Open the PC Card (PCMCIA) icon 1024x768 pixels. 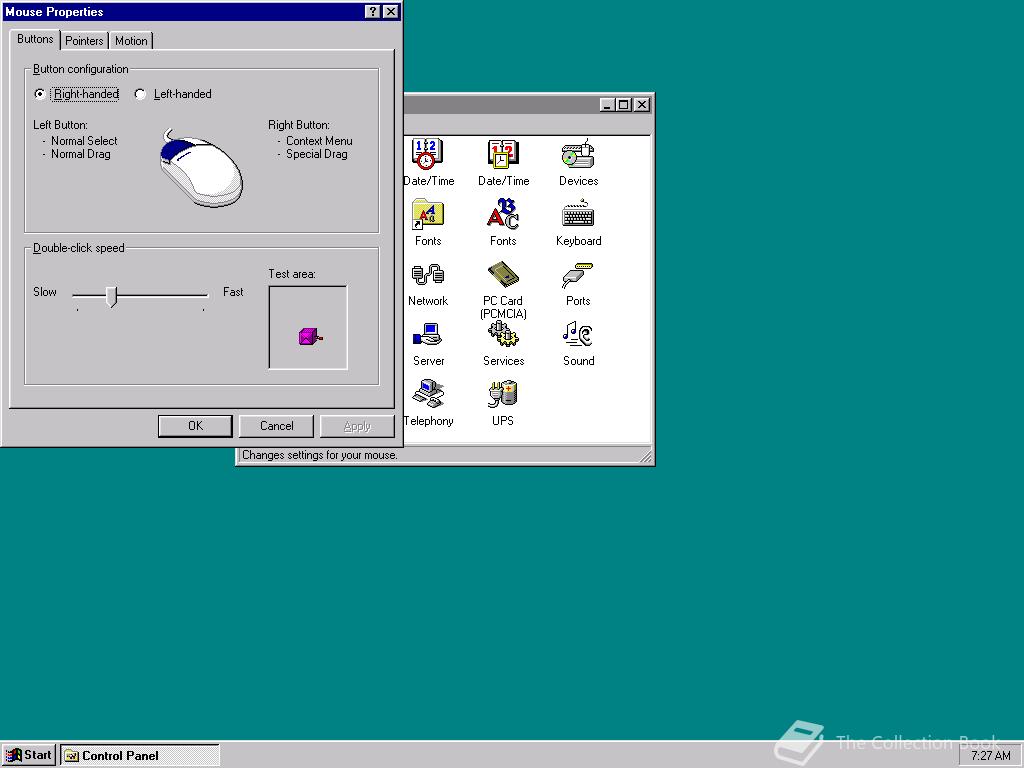pos(503,274)
